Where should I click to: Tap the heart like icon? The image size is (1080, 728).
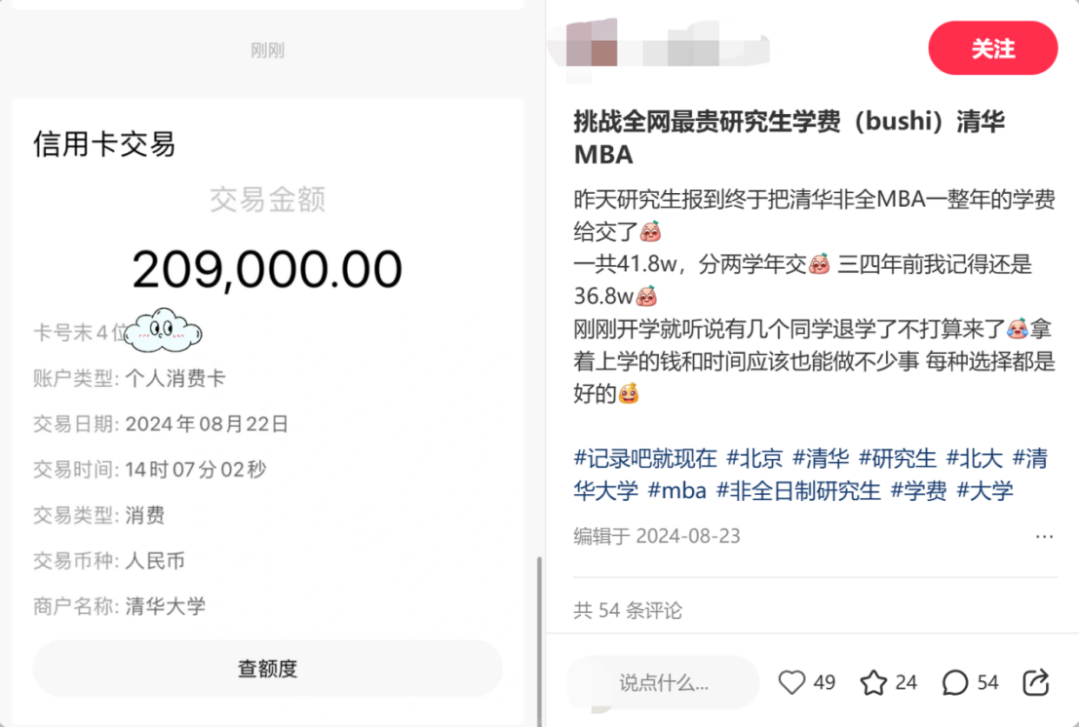791,683
